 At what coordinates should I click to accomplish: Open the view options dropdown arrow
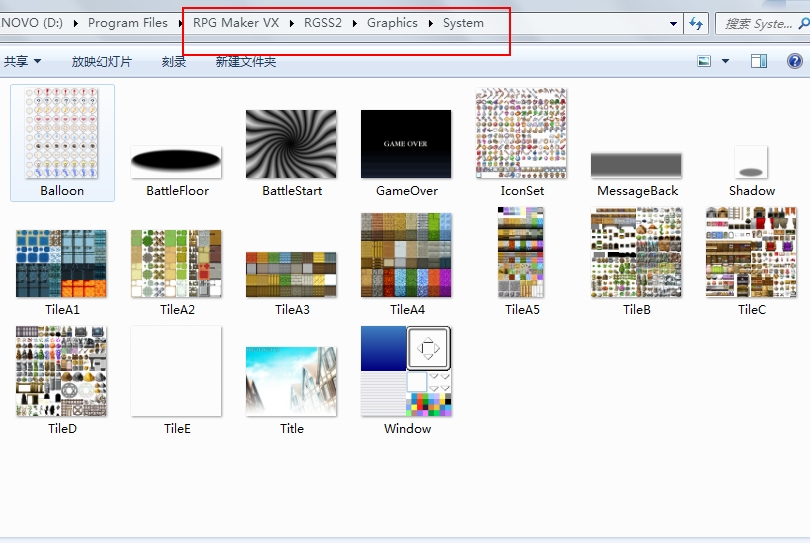725,61
